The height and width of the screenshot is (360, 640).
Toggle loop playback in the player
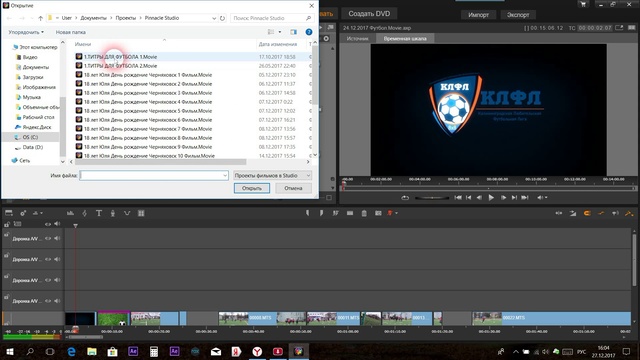(x=405, y=198)
